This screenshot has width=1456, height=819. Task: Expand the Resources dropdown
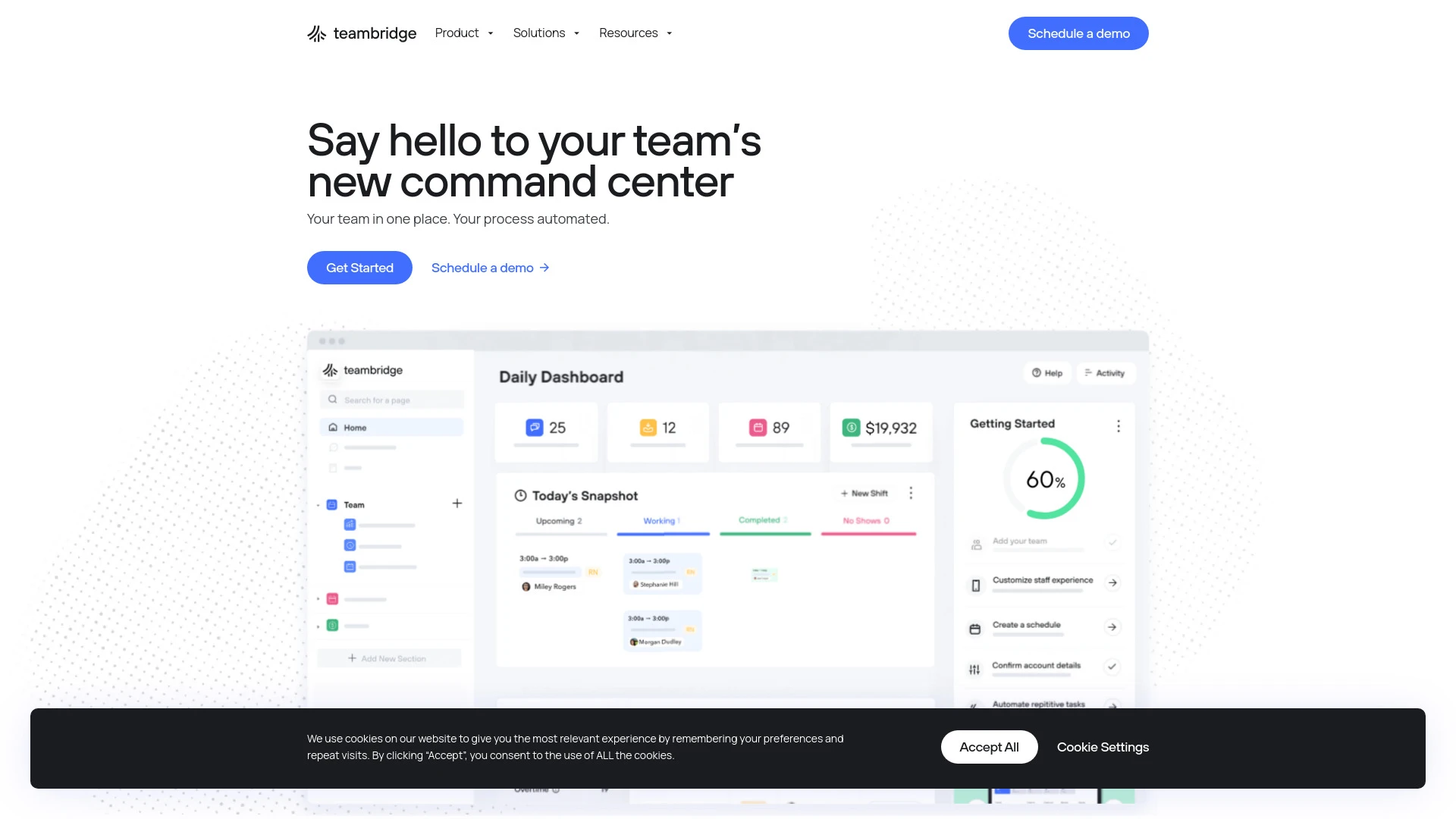[635, 33]
